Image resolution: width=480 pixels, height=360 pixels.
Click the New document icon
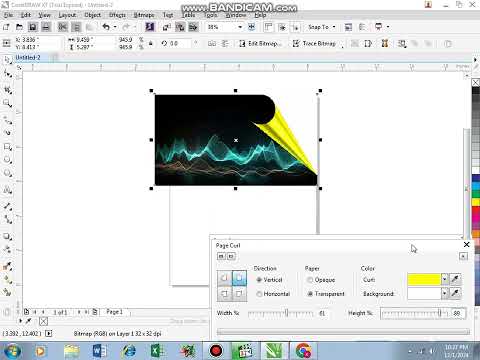(6, 27)
